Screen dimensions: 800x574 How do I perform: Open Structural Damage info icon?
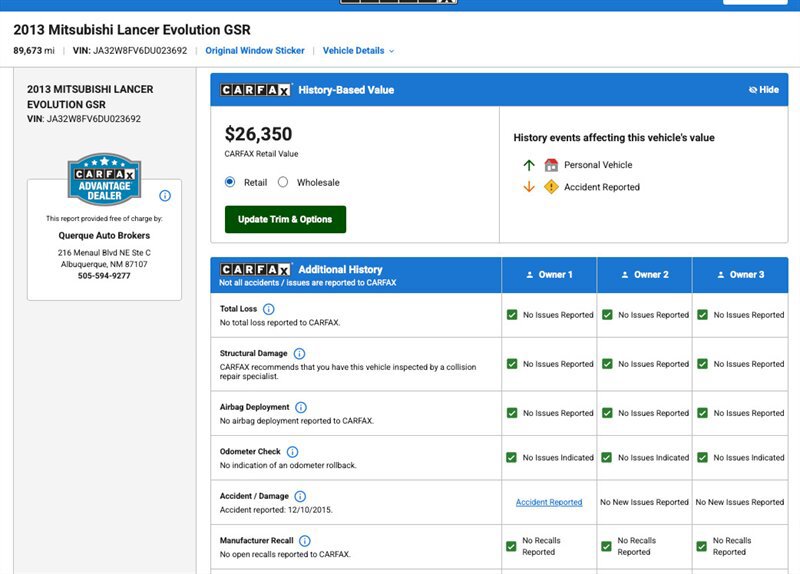(x=299, y=354)
